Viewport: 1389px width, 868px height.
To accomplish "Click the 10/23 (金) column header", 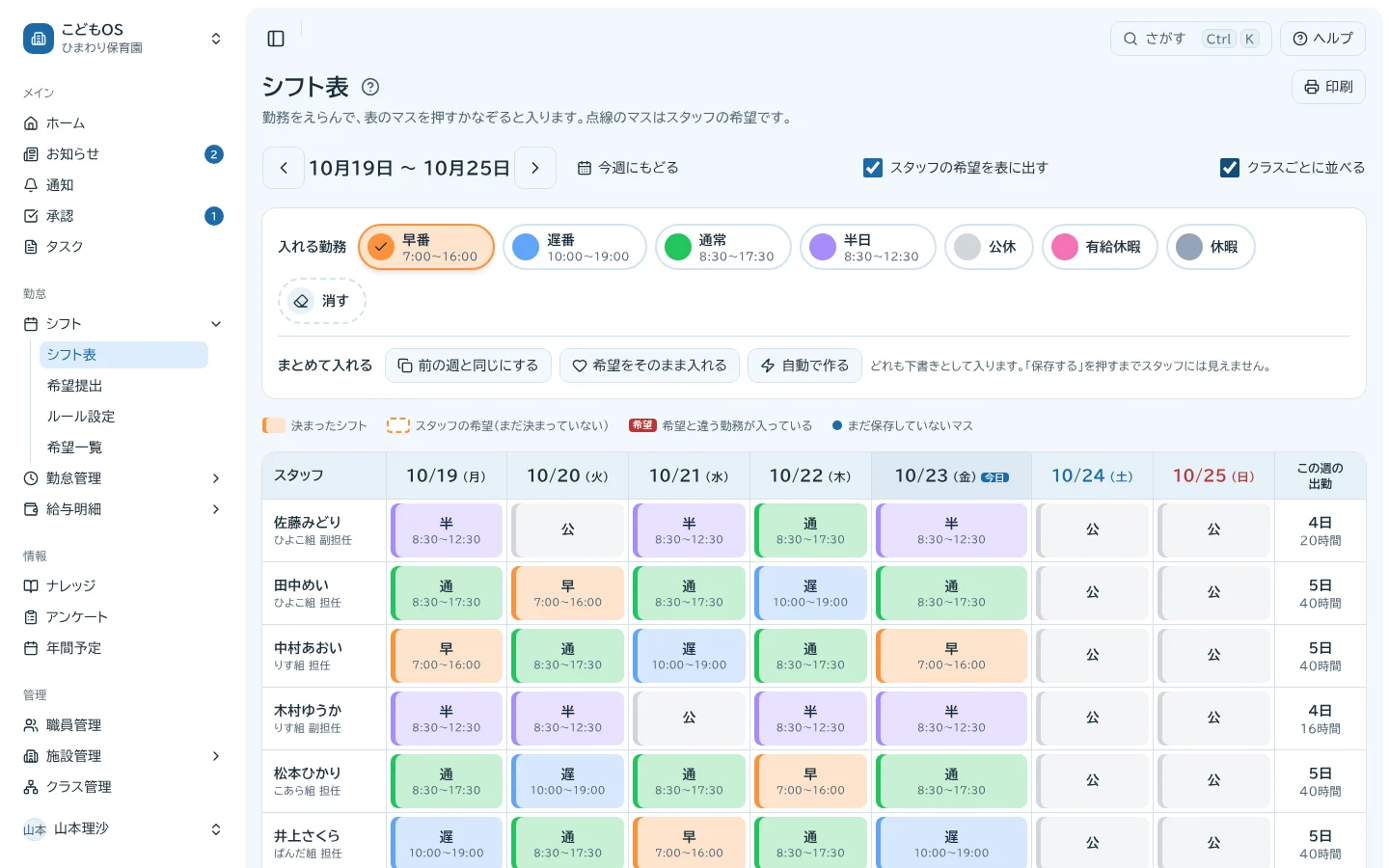I will click(951, 475).
